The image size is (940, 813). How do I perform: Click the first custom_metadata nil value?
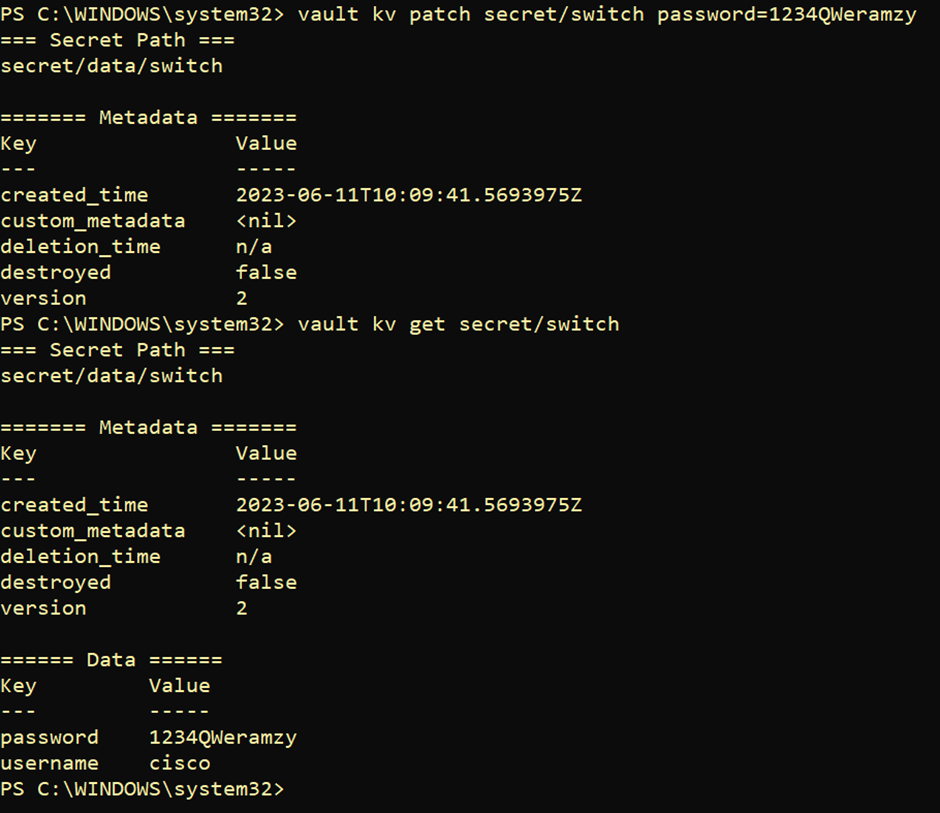coord(266,221)
